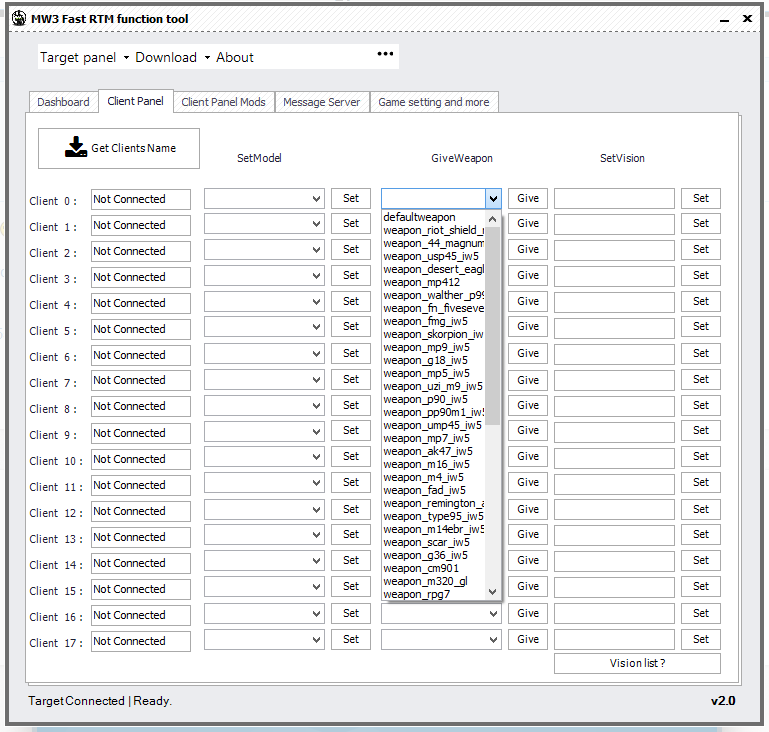The width and height of the screenshot is (769, 732).
Task: Click the Vision list ? button
Action: point(637,663)
